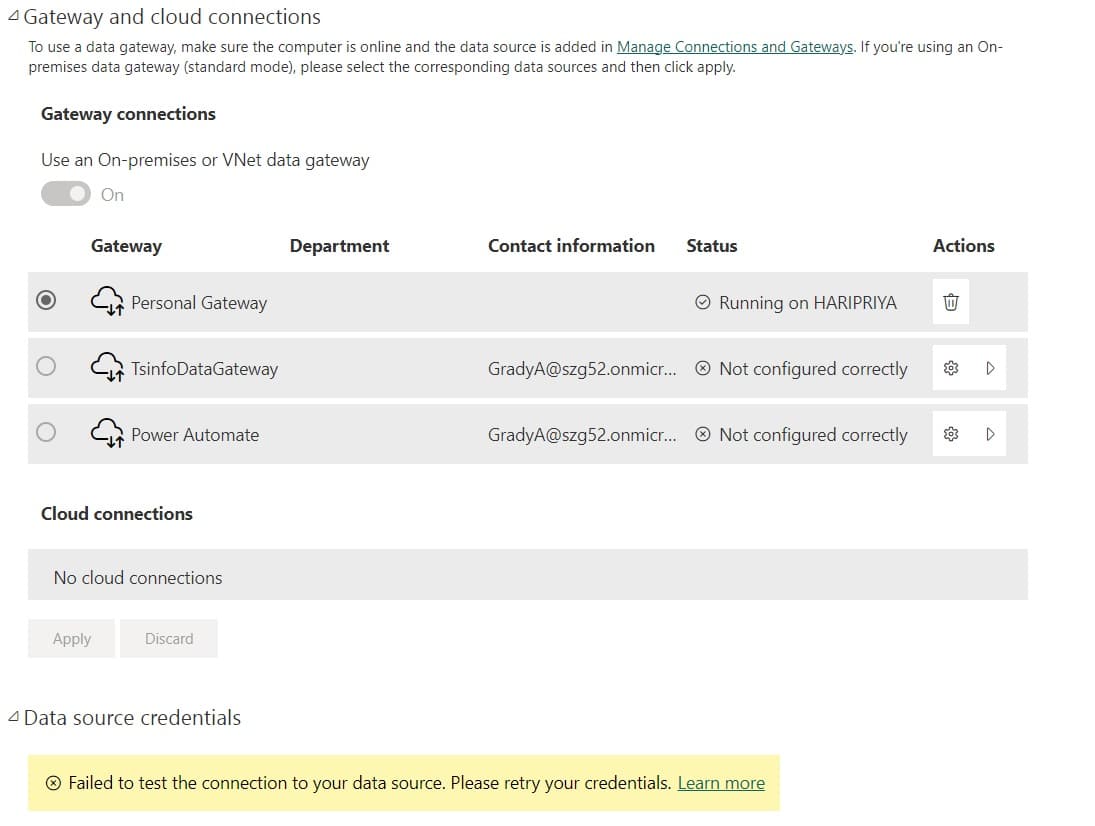This screenshot has width=1095, height=826.
Task: Click the Power Automate cloud icon
Action: pyautogui.click(x=107, y=434)
